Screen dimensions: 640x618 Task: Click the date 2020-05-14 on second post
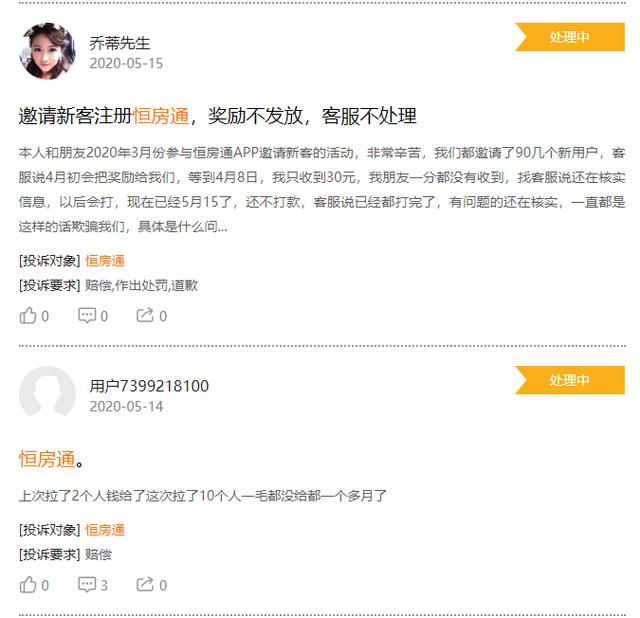point(126,406)
